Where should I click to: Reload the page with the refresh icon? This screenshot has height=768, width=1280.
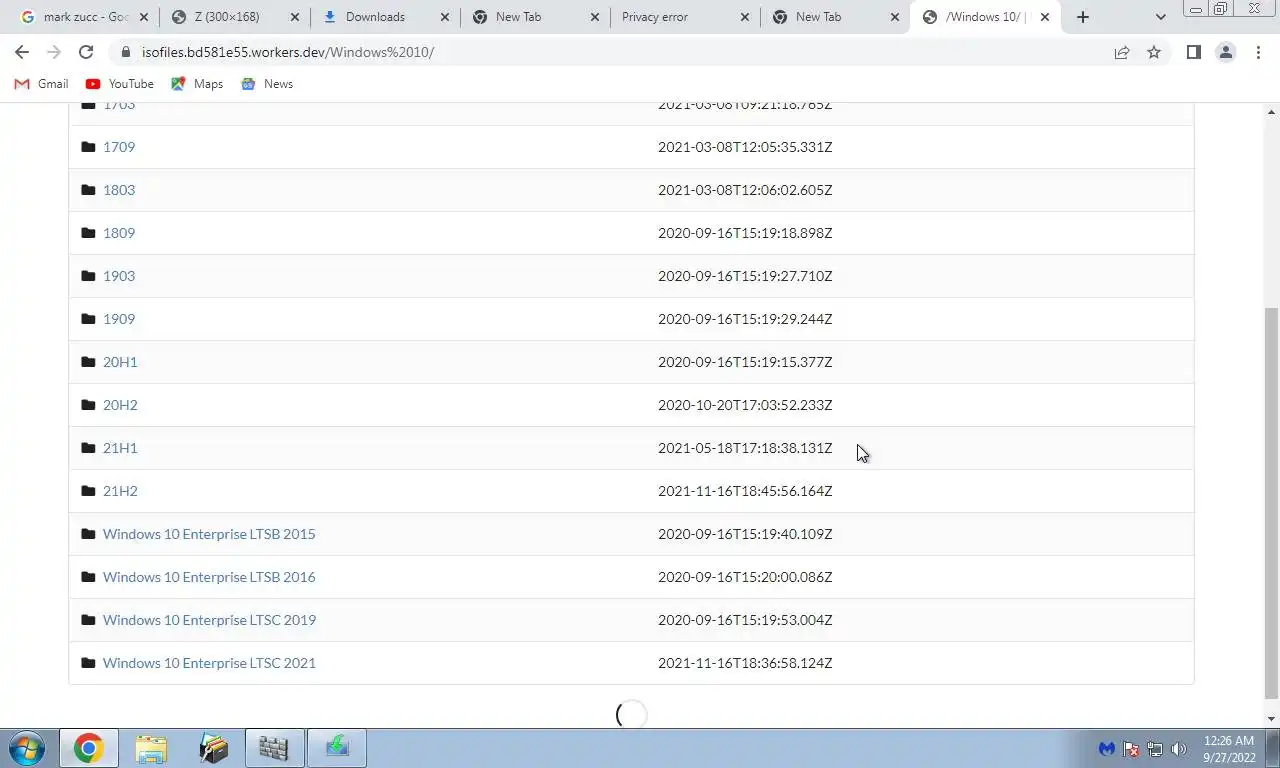[x=86, y=52]
